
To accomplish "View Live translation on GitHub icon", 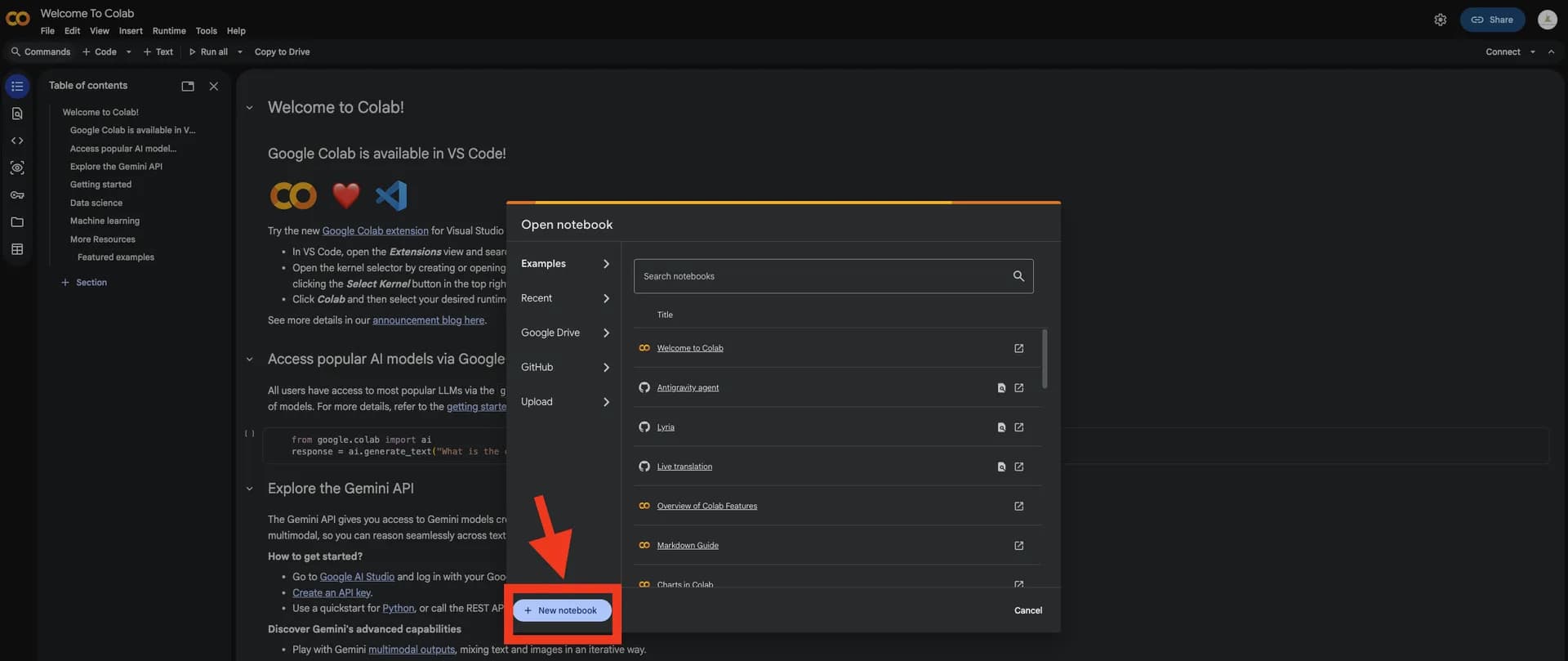I will pos(1001,467).
